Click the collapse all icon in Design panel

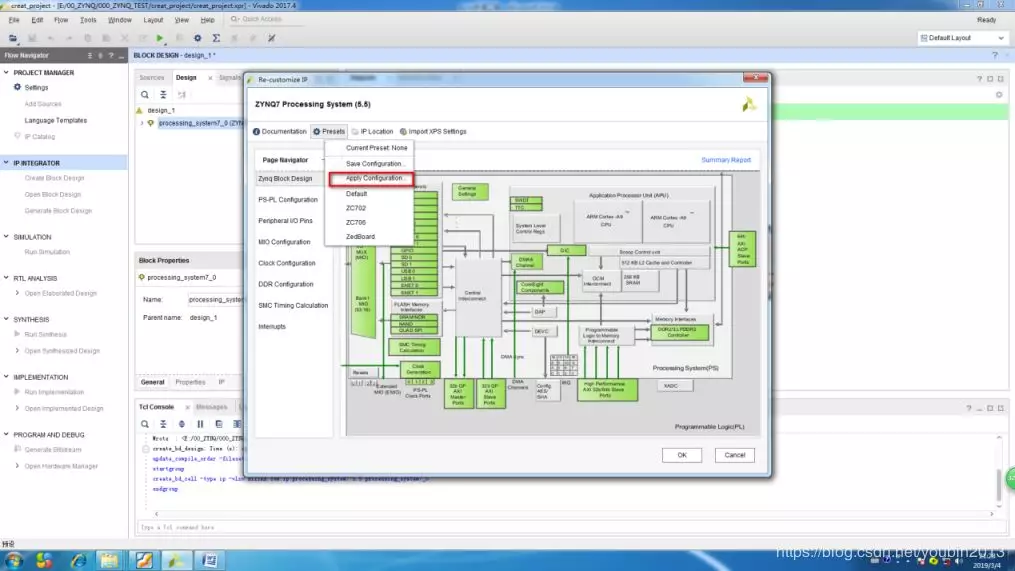163,95
